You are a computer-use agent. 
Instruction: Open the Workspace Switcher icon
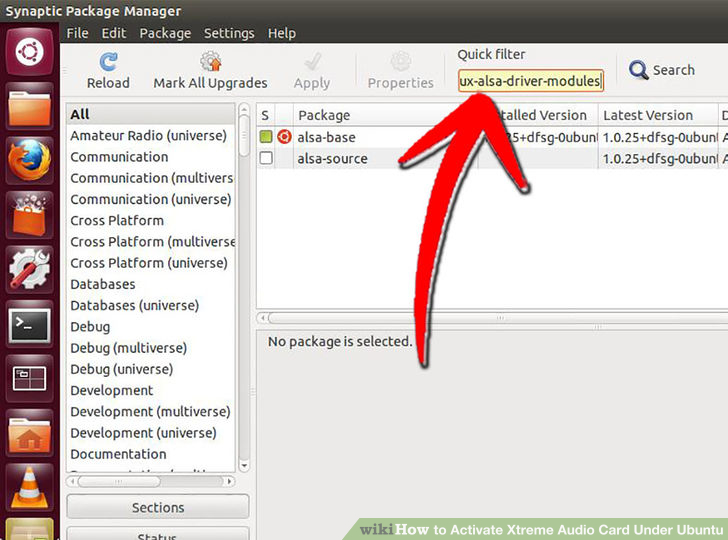[x=29, y=379]
